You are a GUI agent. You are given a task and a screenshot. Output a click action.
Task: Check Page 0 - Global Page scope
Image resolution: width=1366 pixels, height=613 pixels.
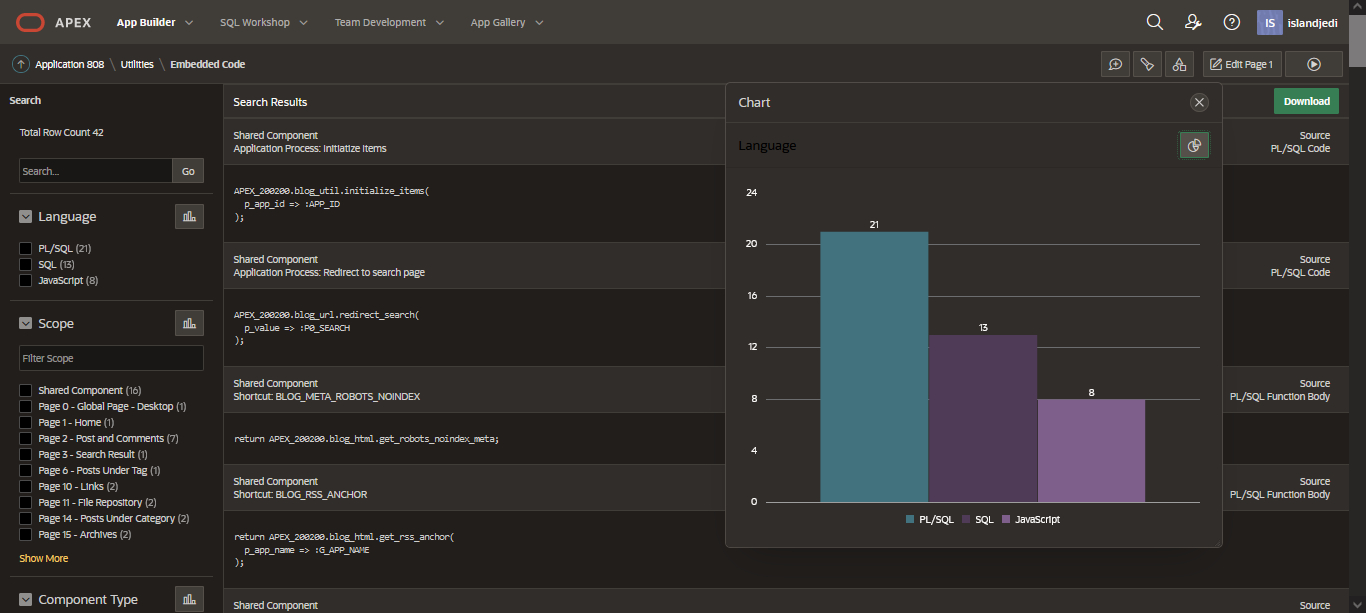26,406
